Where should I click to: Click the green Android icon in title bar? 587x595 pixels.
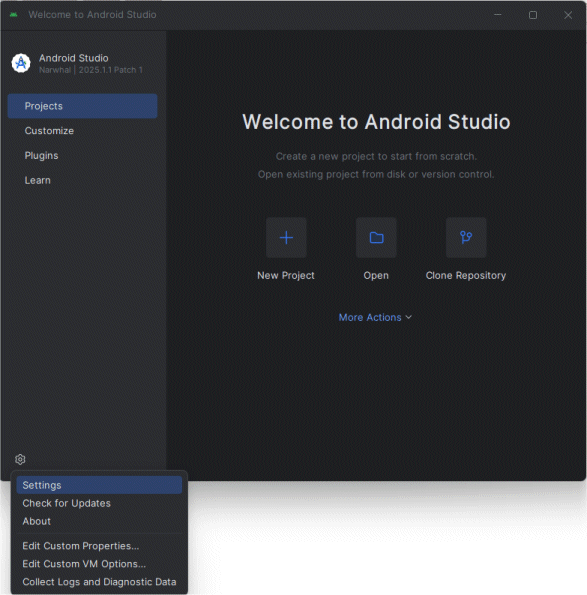[14, 15]
